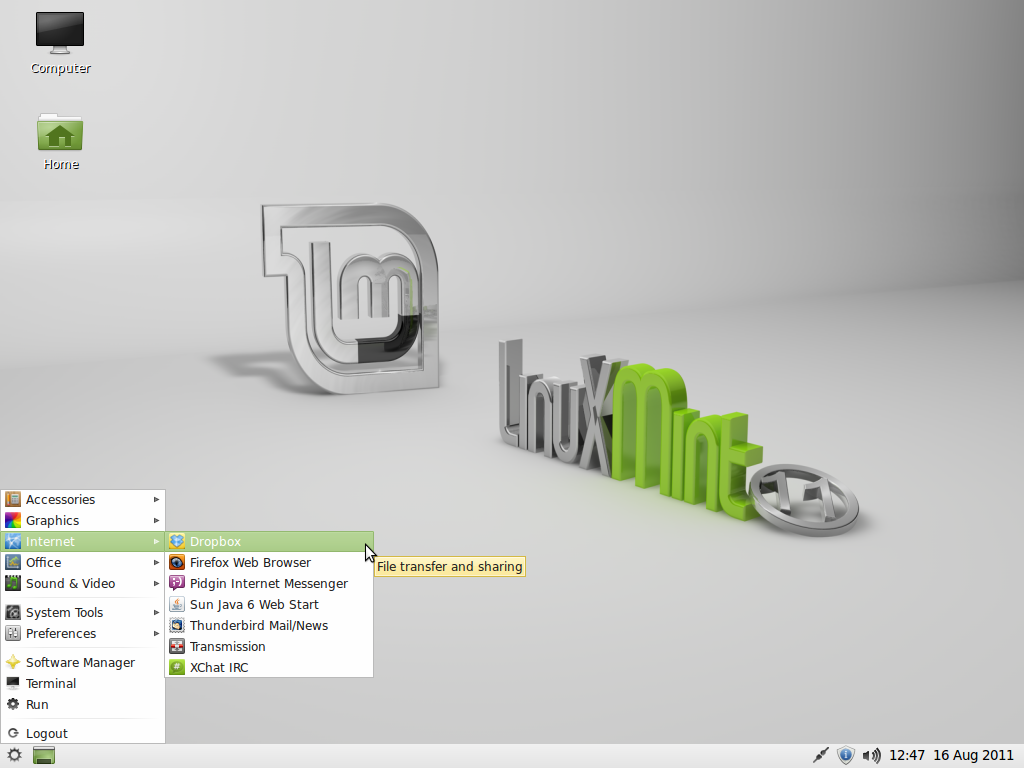Expand the Accessories submenu arrow
Screen dimensions: 1024x768
157,500
